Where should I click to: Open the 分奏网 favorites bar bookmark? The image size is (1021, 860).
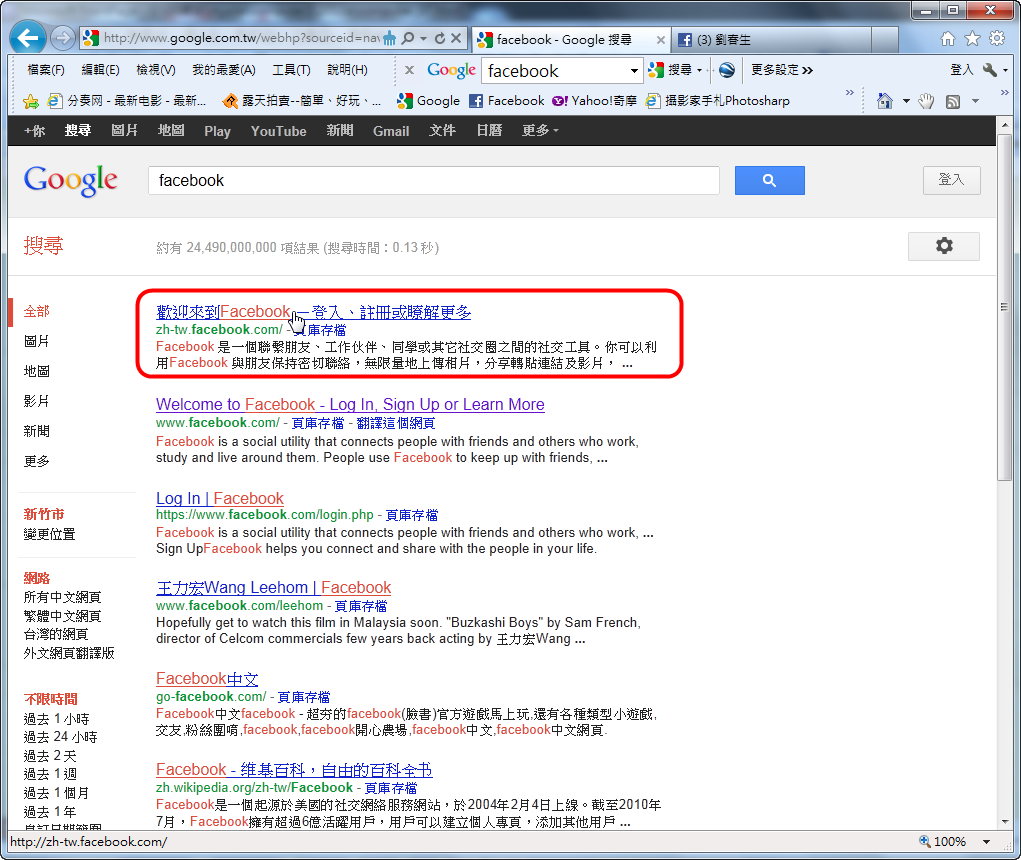click(126, 101)
